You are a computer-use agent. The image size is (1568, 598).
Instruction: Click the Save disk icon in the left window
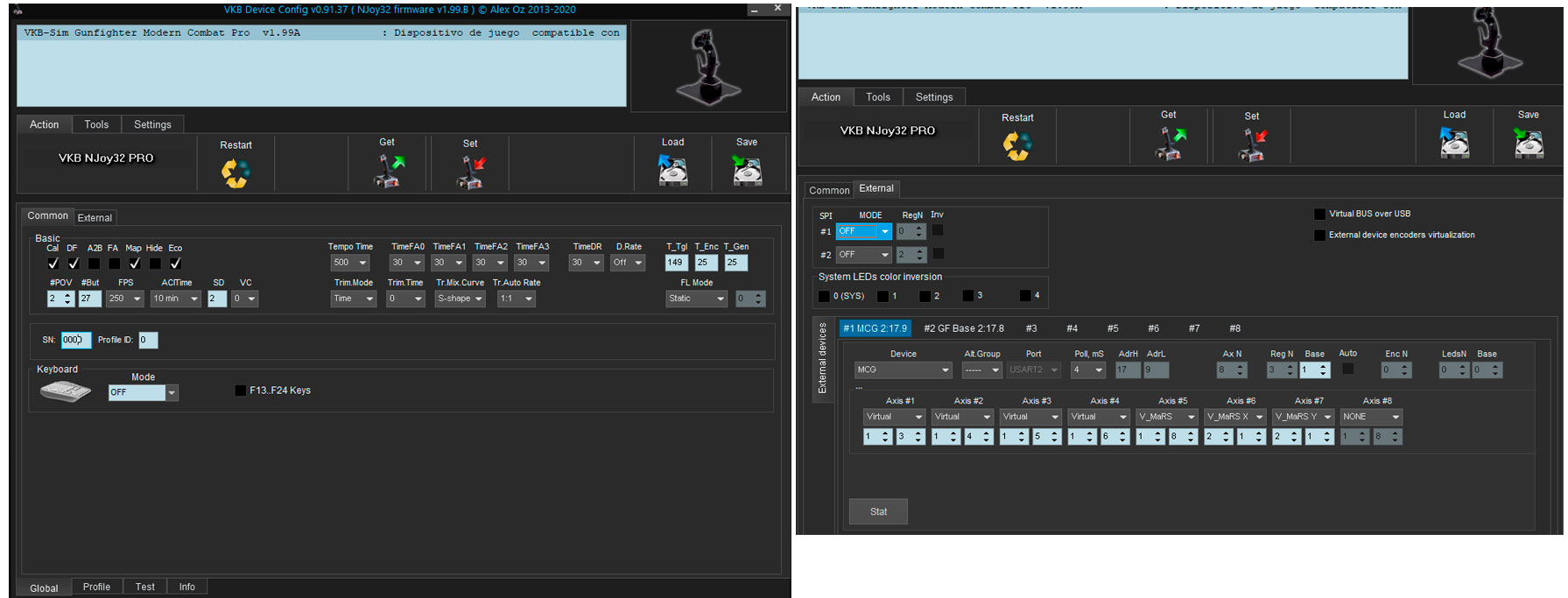click(x=747, y=171)
